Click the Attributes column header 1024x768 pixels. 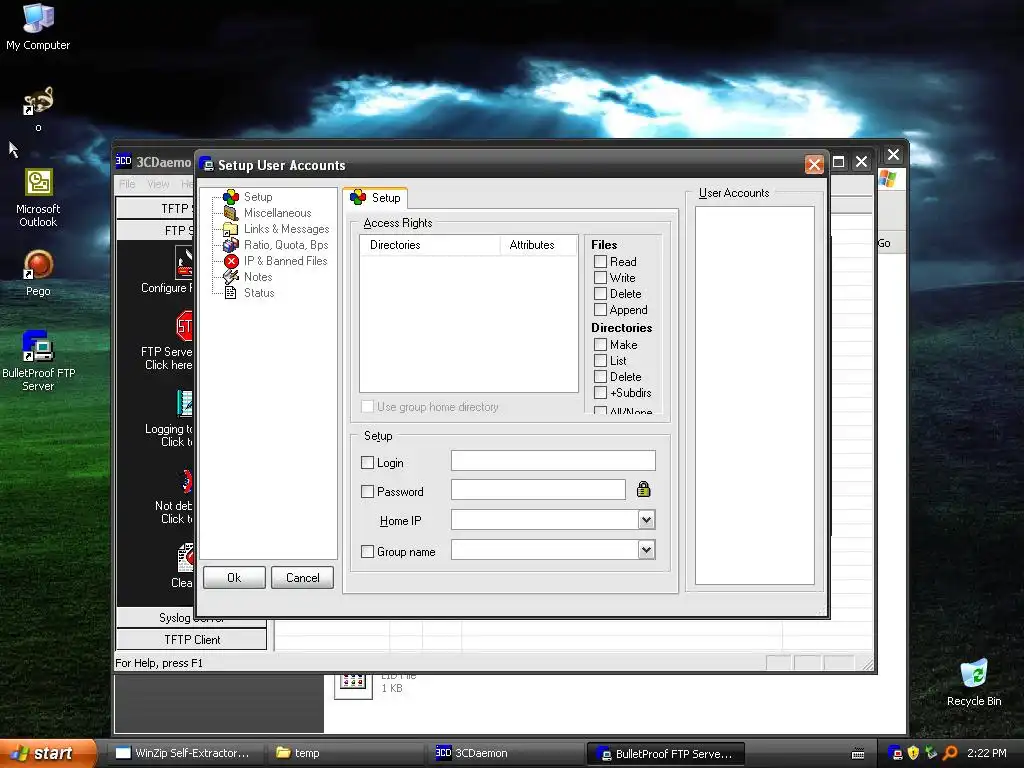click(x=539, y=245)
